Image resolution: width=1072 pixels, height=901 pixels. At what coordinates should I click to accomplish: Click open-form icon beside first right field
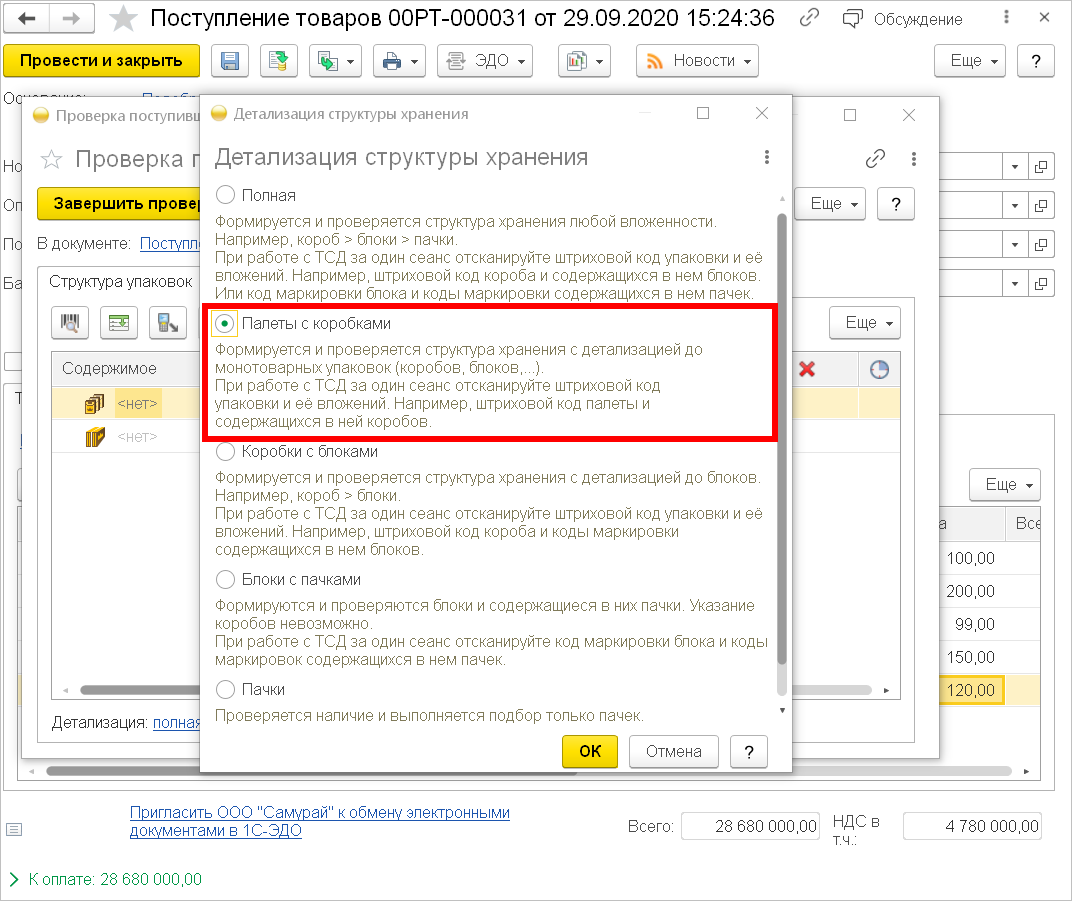(1041, 166)
